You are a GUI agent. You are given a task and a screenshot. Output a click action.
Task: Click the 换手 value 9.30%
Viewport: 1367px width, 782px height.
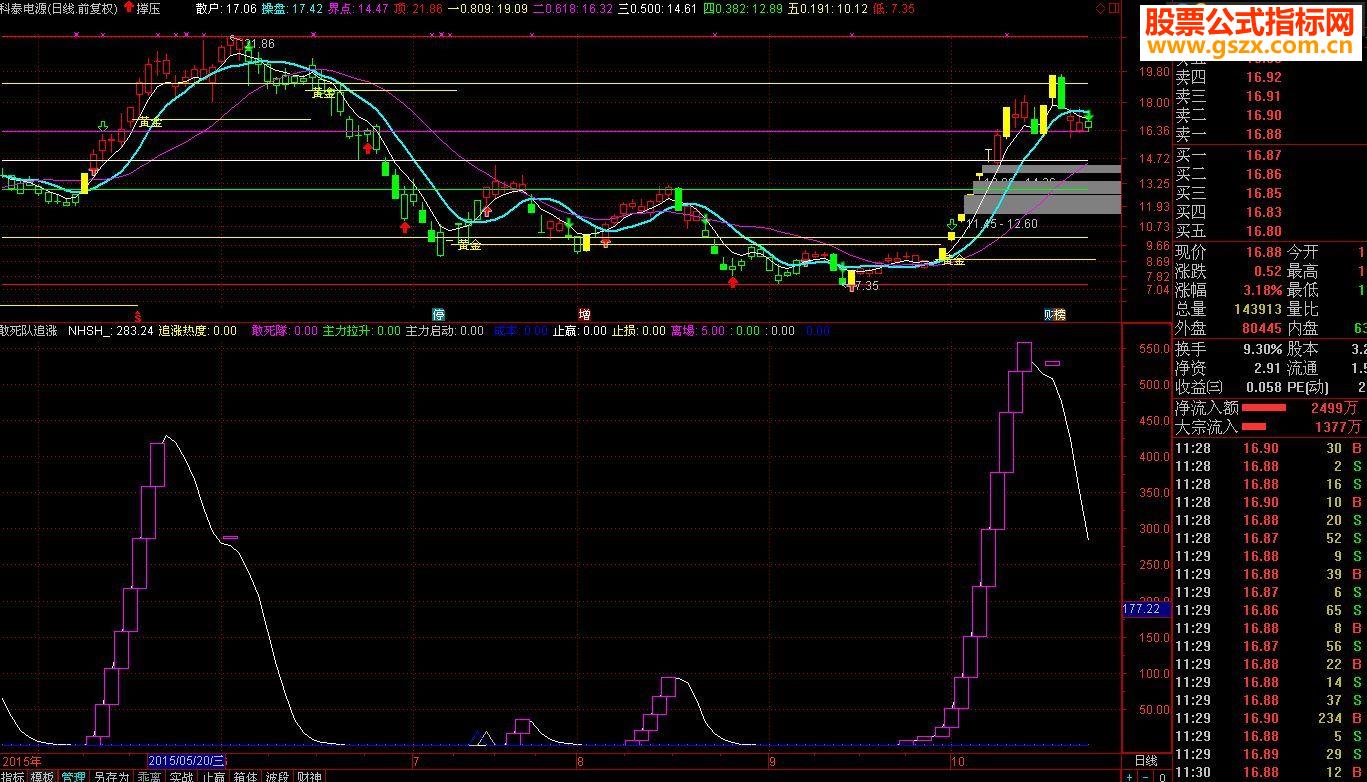click(1262, 350)
